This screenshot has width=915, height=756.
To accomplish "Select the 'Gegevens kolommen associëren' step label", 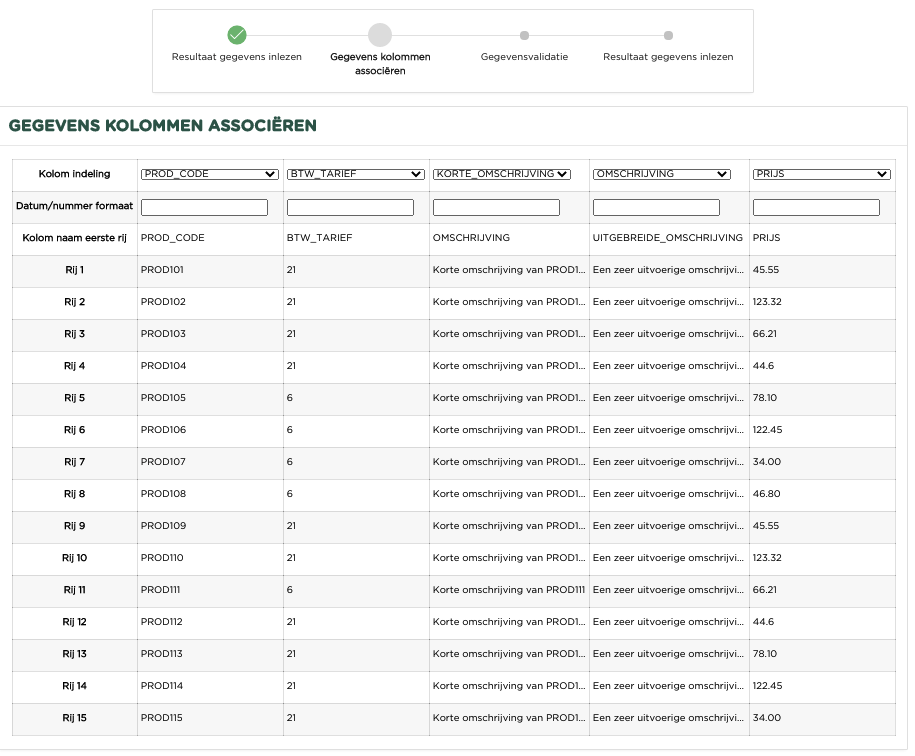I will pos(380,64).
